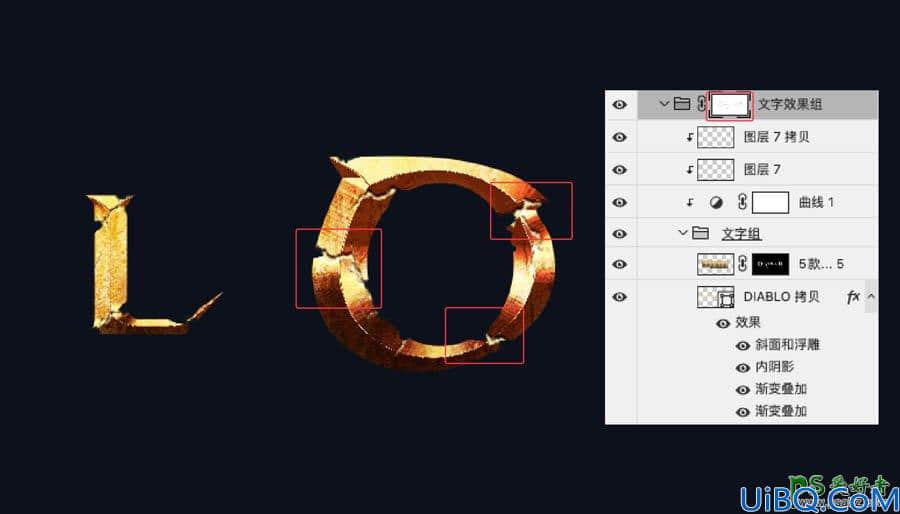Viewport: 900px width, 514px height.
Task: Hide the 曲线 1 adjustment layer
Action: 619,203
